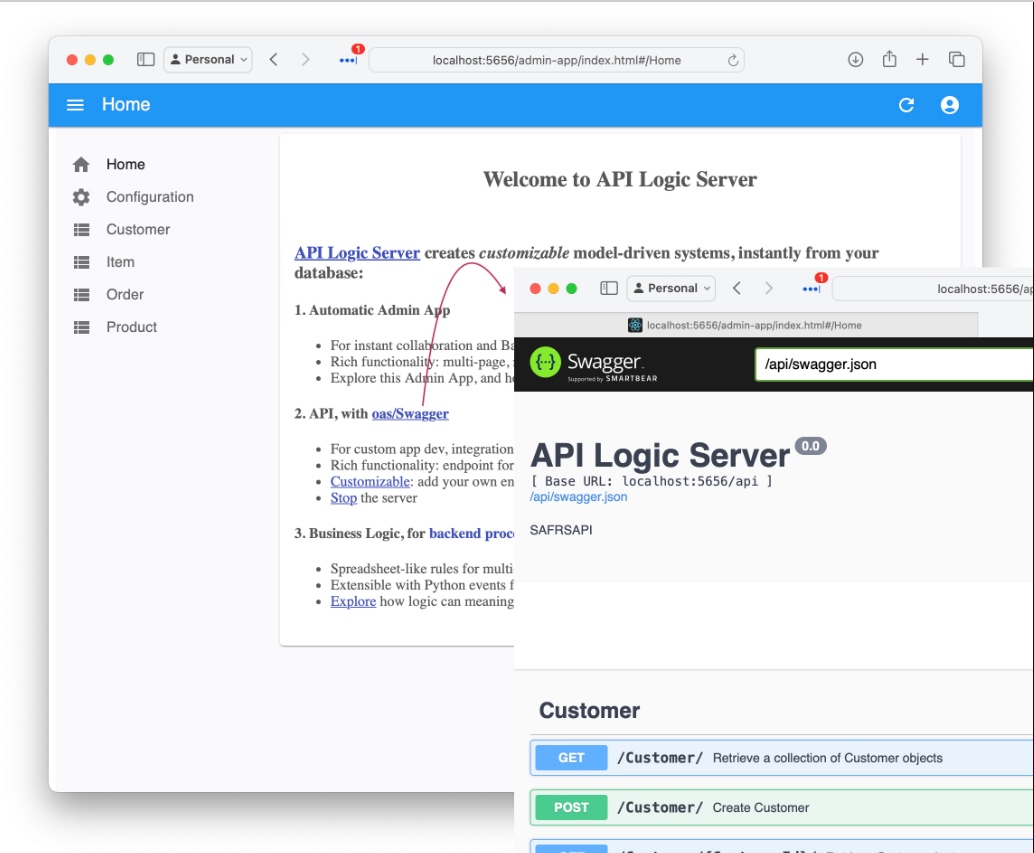The width and height of the screenshot is (1034, 853).
Task: Expand the POST /Customer/ Create Customer endpoint
Action: pos(781,808)
